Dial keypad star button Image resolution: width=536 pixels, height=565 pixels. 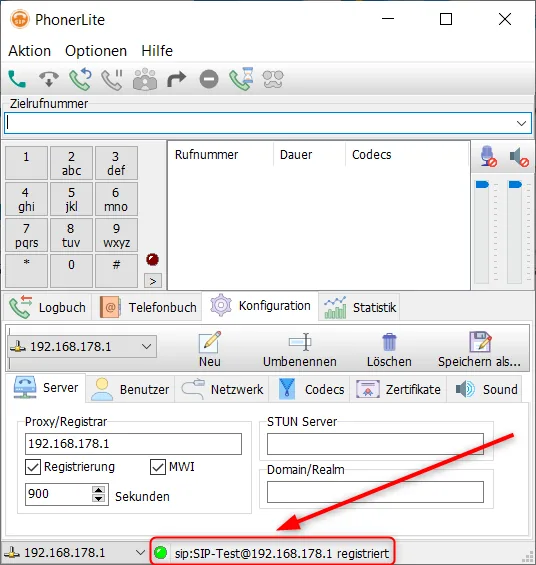[26, 271]
